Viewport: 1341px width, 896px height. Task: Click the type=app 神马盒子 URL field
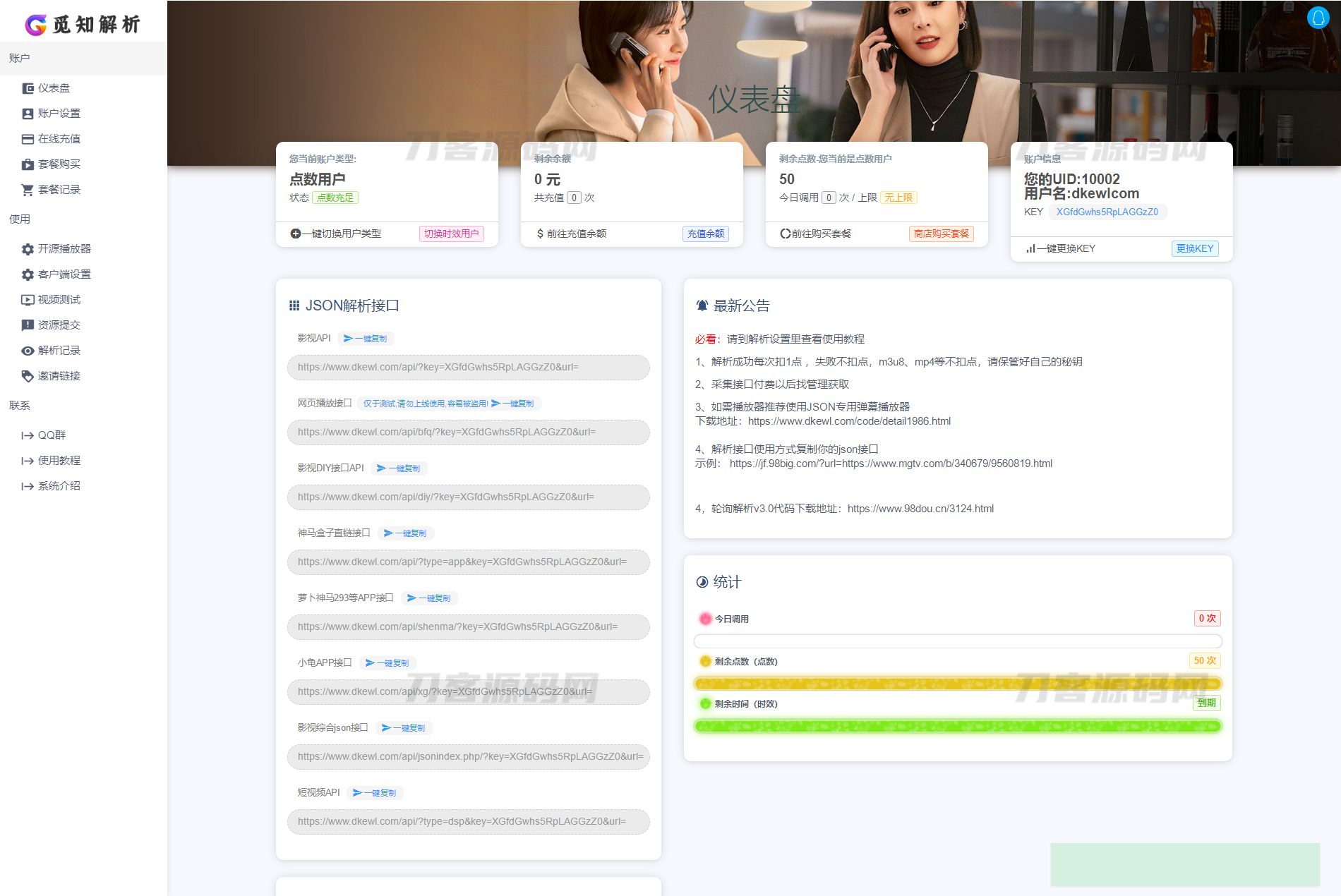click(x=469, y=562)
